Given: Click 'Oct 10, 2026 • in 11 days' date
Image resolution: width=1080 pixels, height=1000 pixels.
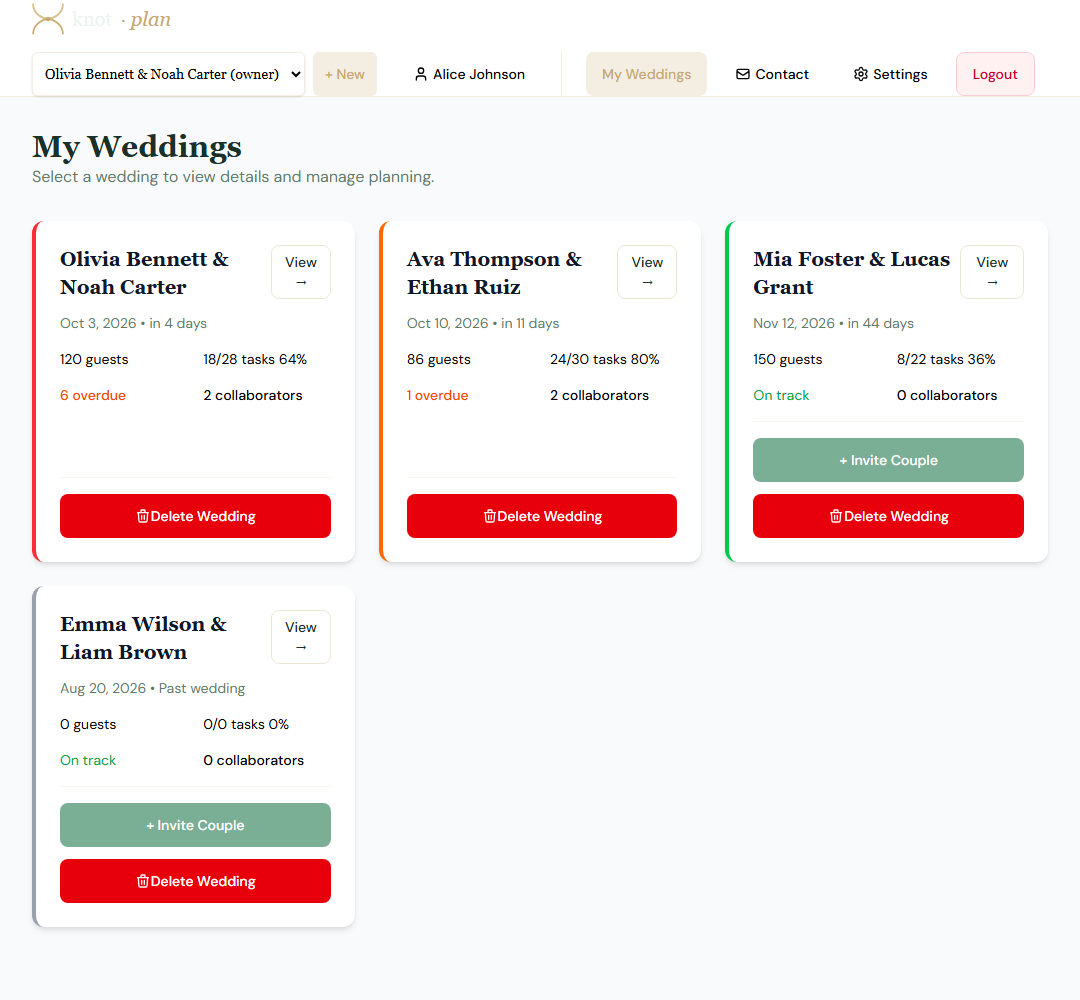Looking at the screenshot, I should (x=483, y=324).
